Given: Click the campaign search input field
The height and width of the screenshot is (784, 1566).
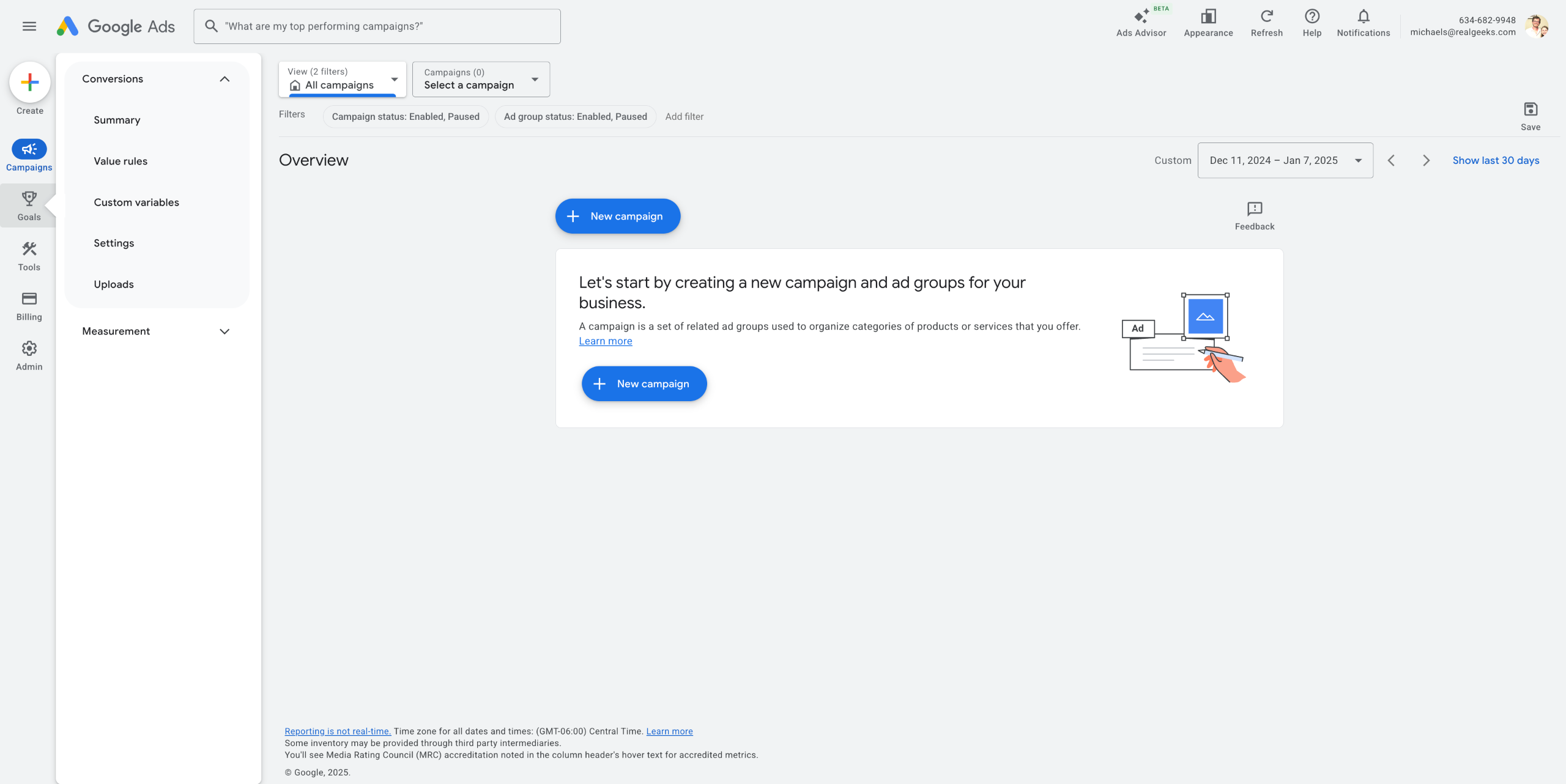Looking at the screenshot, I should [385, 26].
